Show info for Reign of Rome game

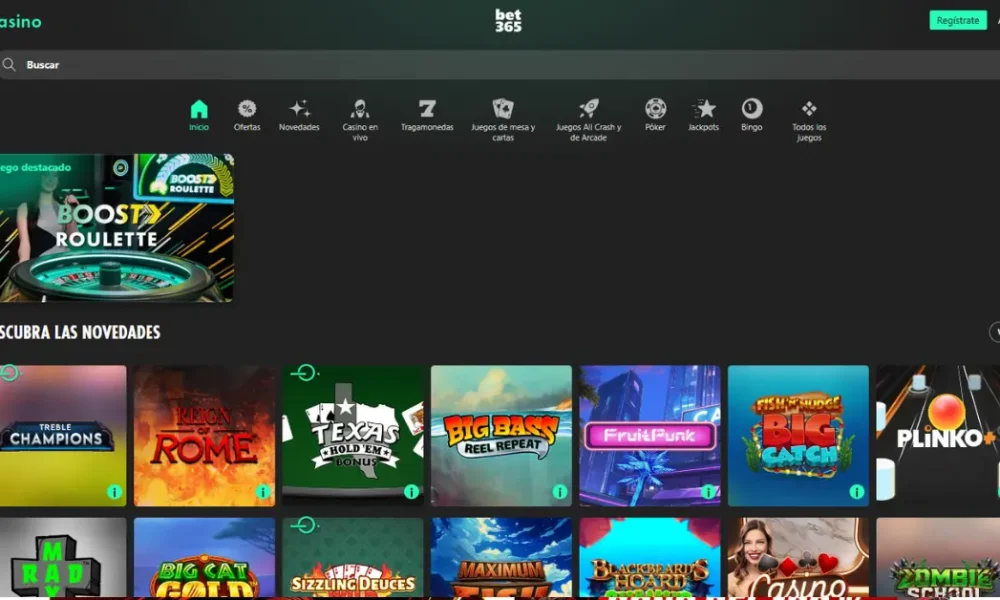[x=263, y=492]
